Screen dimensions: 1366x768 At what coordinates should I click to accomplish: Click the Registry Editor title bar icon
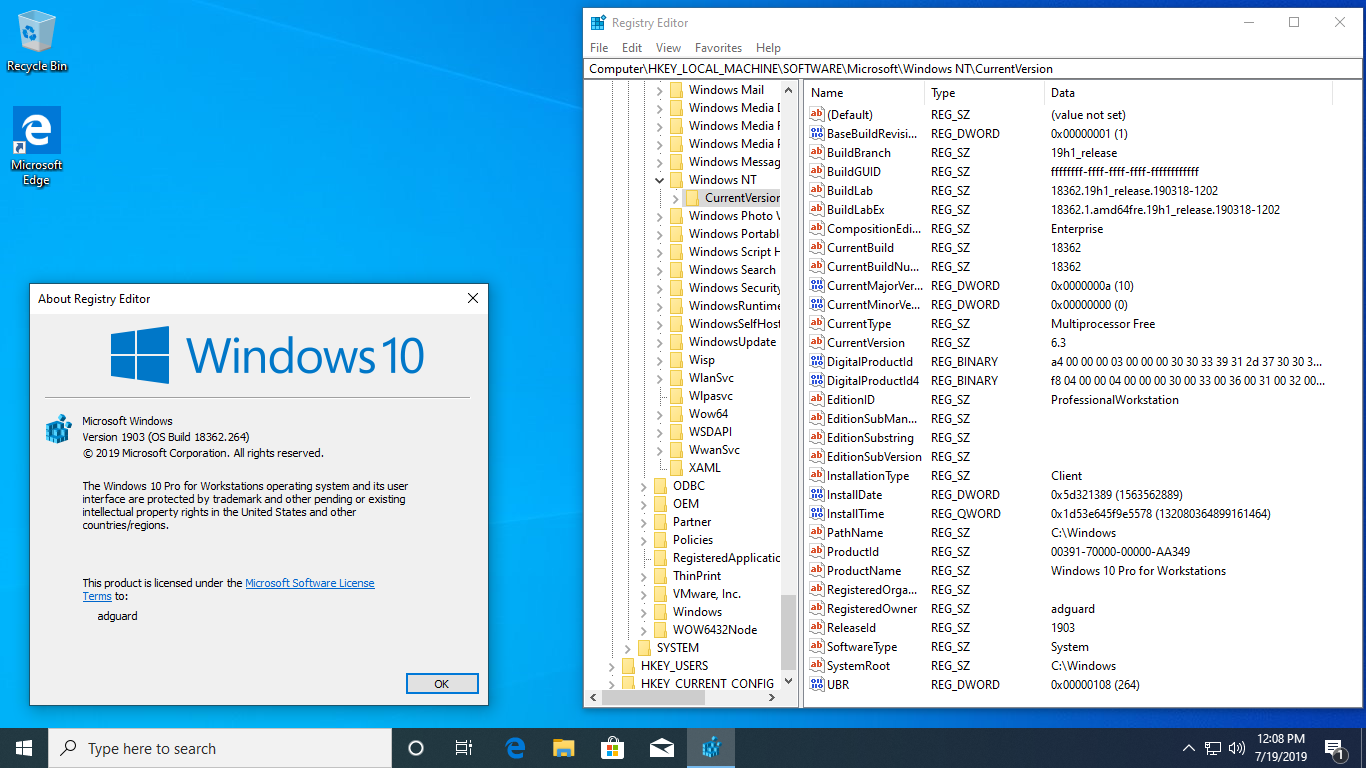[598, 23]
